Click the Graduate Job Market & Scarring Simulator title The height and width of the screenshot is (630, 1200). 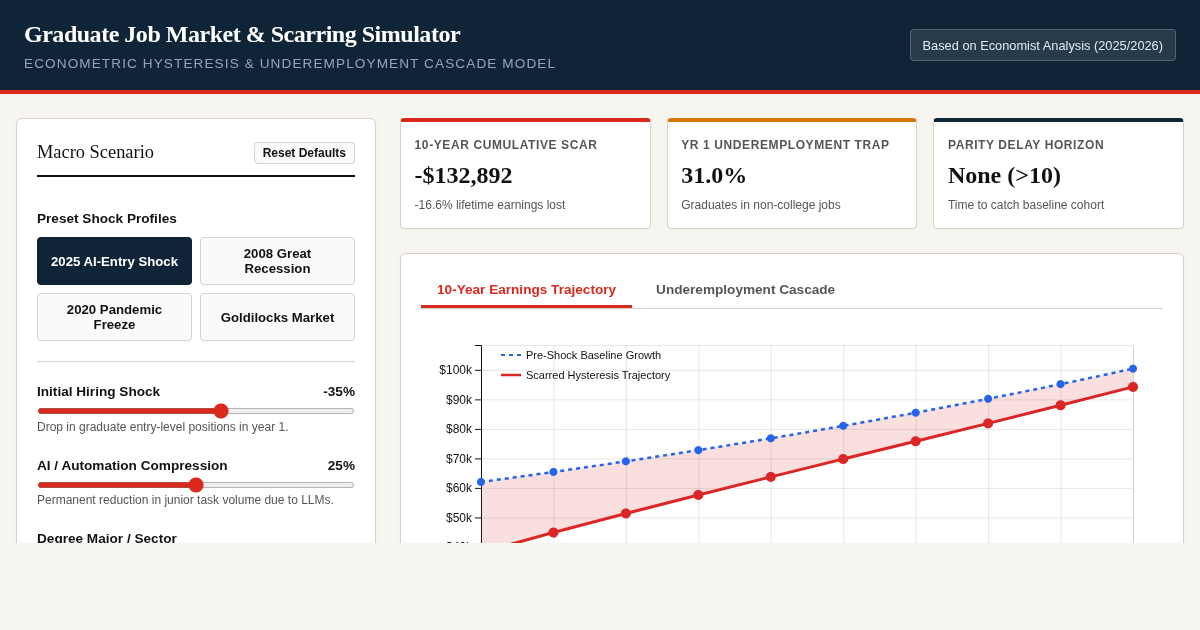pos(242,34)
